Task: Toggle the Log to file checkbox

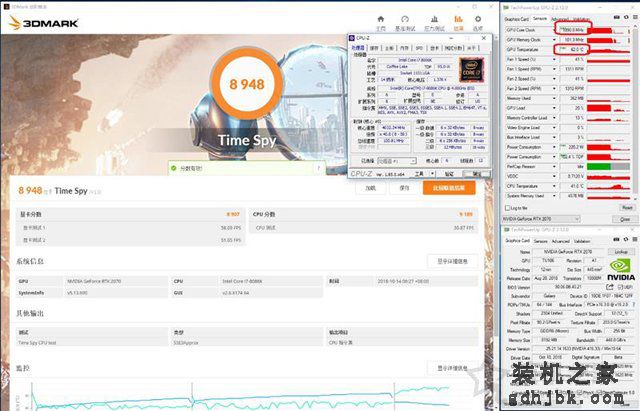Action: tap(508, 208)
